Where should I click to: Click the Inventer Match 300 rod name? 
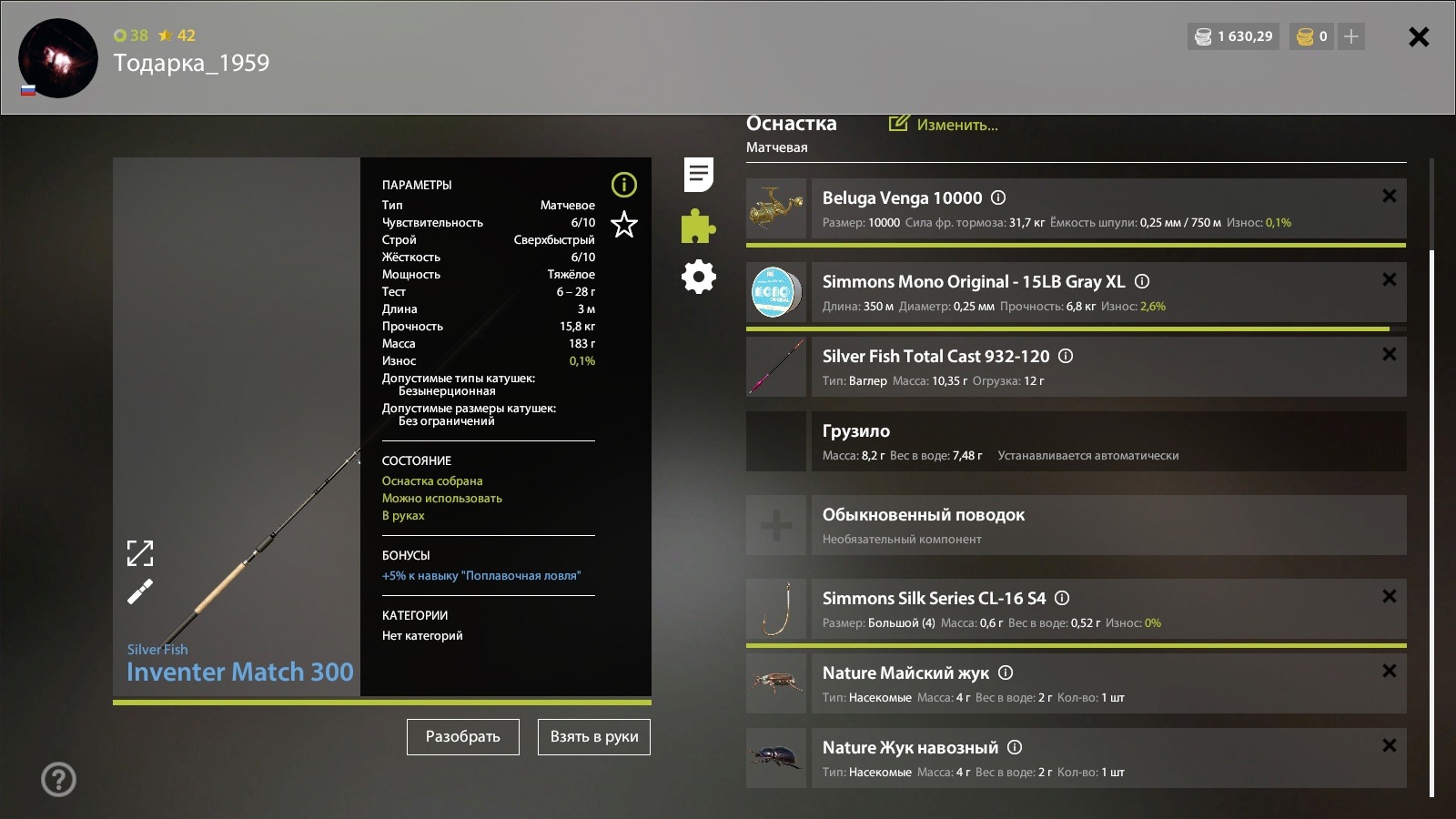[x=240, y=672]
